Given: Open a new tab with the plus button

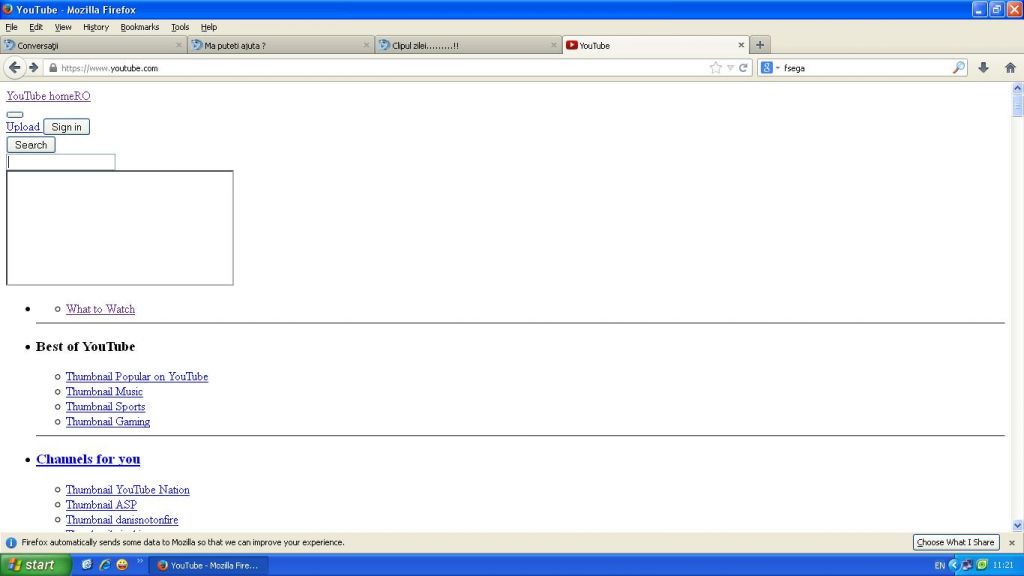Looking at the screenshot, I should [x=760, y=45].
